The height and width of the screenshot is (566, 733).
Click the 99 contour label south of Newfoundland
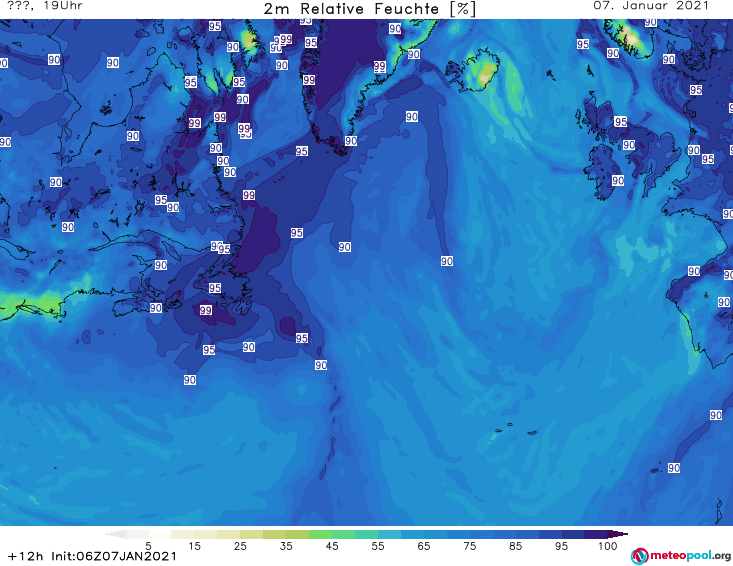(206, 310)
